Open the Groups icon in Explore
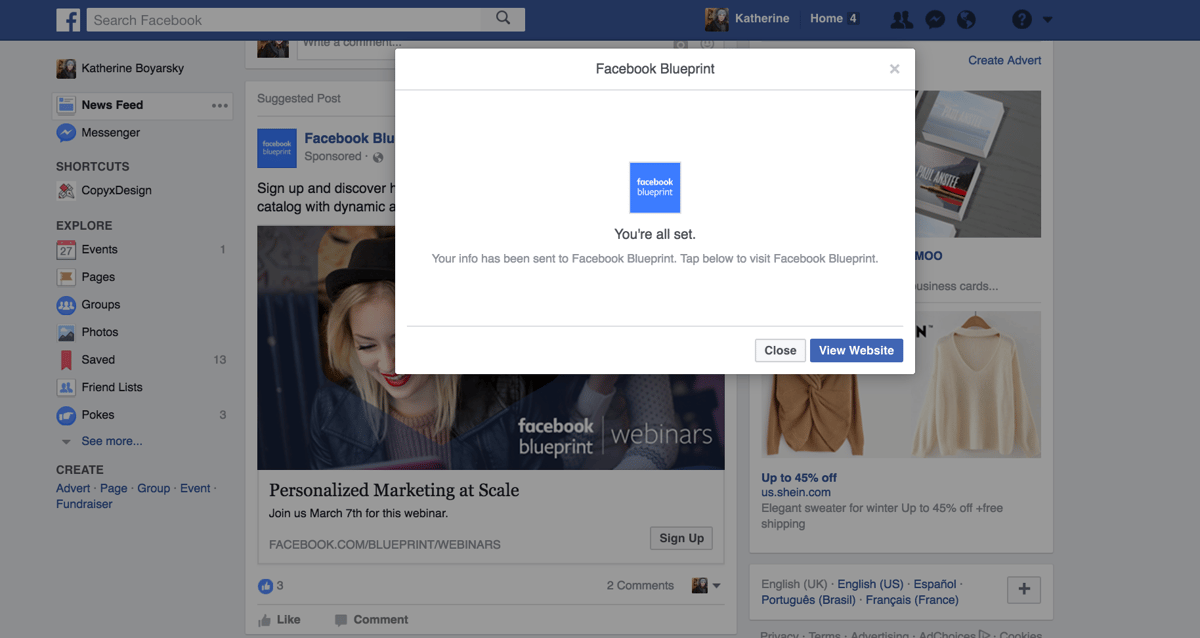Viewport: 1200px width, 638px height. pos(65,304)
